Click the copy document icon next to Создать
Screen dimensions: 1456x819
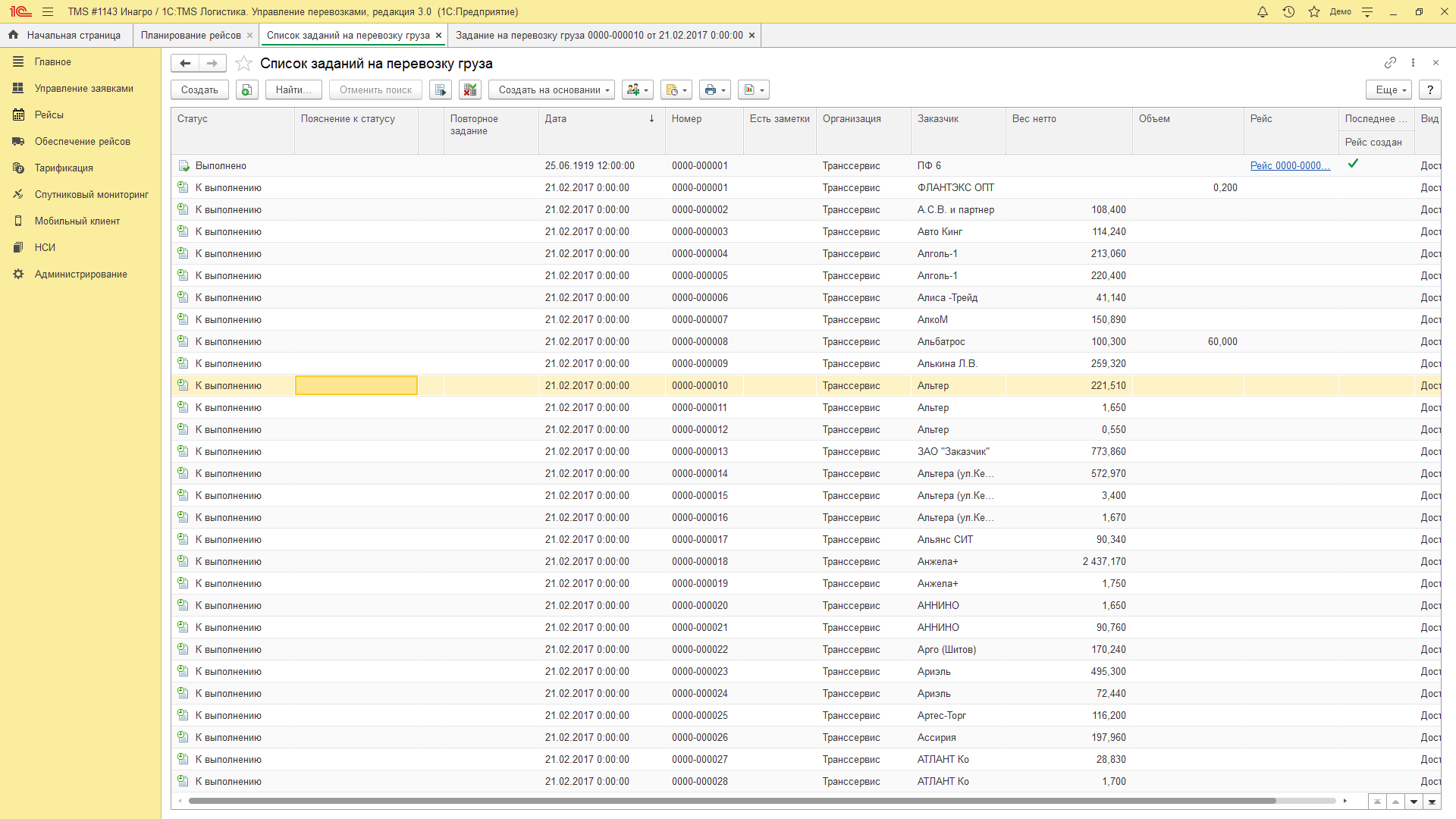tap(246, 89)
